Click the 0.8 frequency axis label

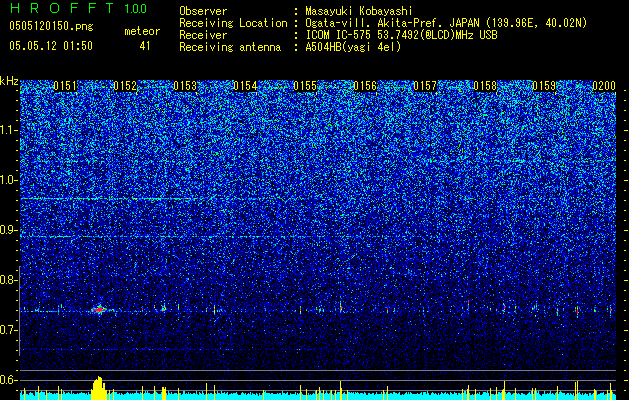[x=8, y=280]
